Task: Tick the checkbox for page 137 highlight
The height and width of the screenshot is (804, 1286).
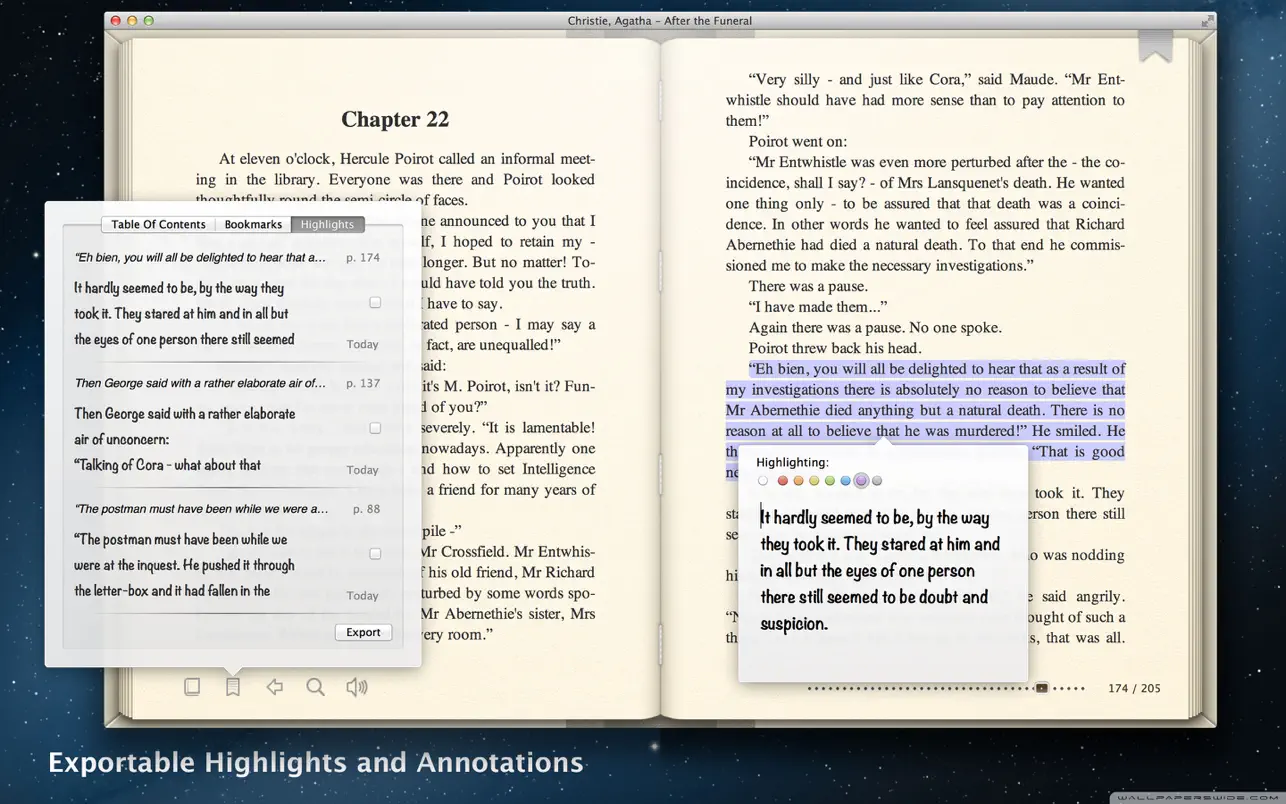Action: click(375, 428)
